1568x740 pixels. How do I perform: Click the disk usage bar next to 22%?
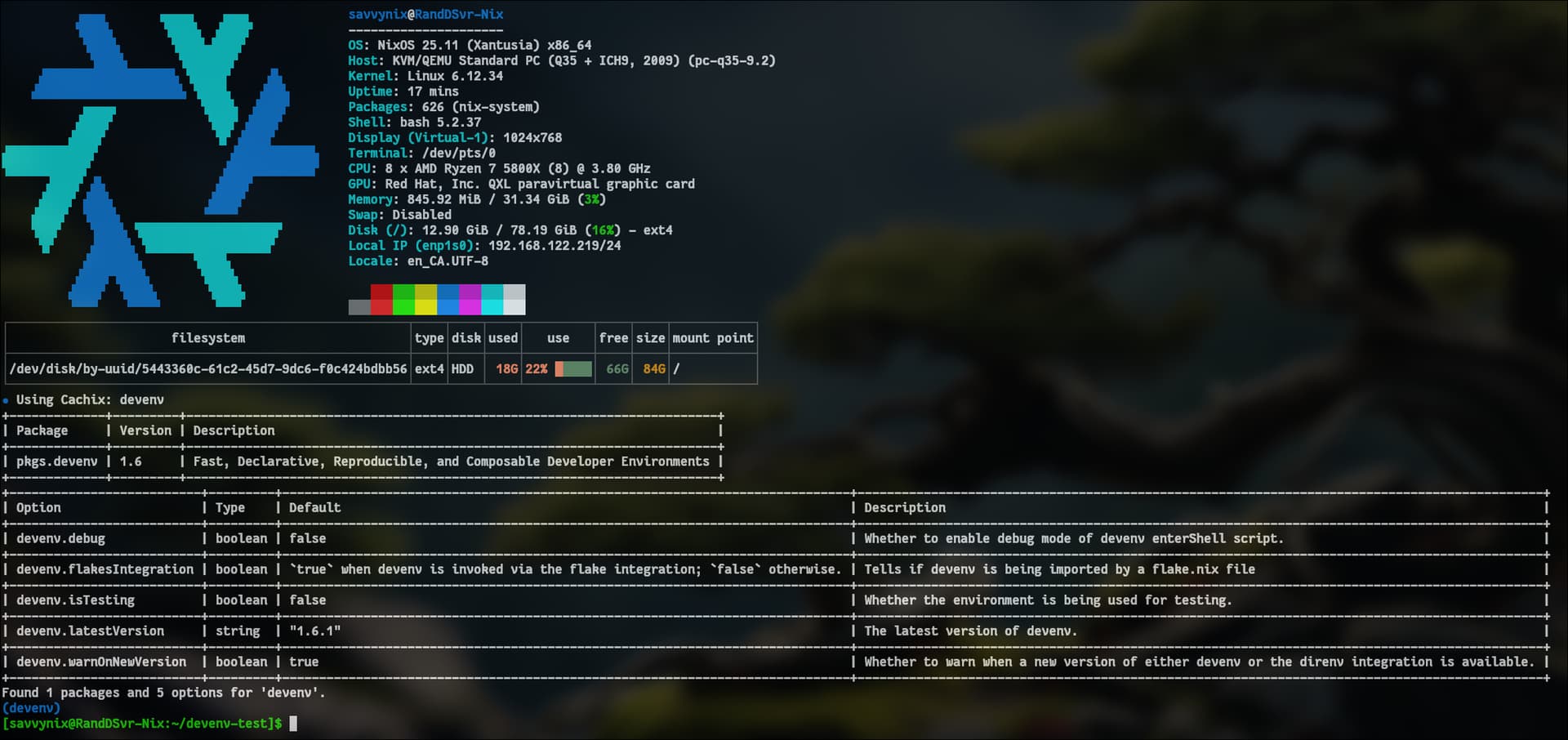pos(573,369)
